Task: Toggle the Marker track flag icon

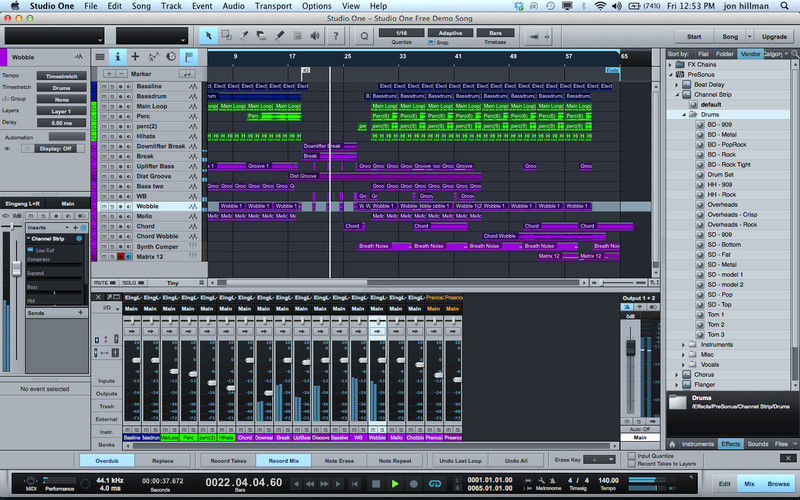Action: click(189, 57)
